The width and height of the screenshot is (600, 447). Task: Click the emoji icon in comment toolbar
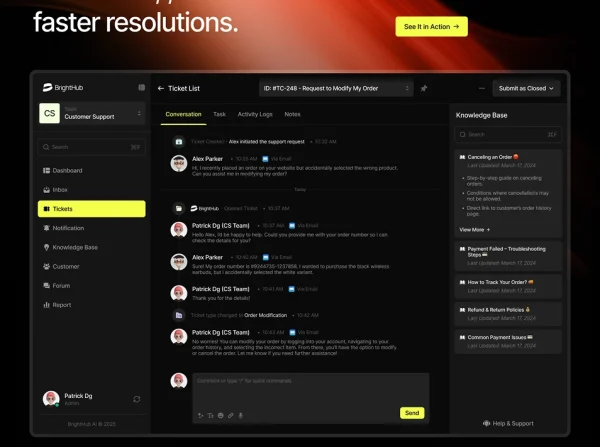[x=220, y=414]
